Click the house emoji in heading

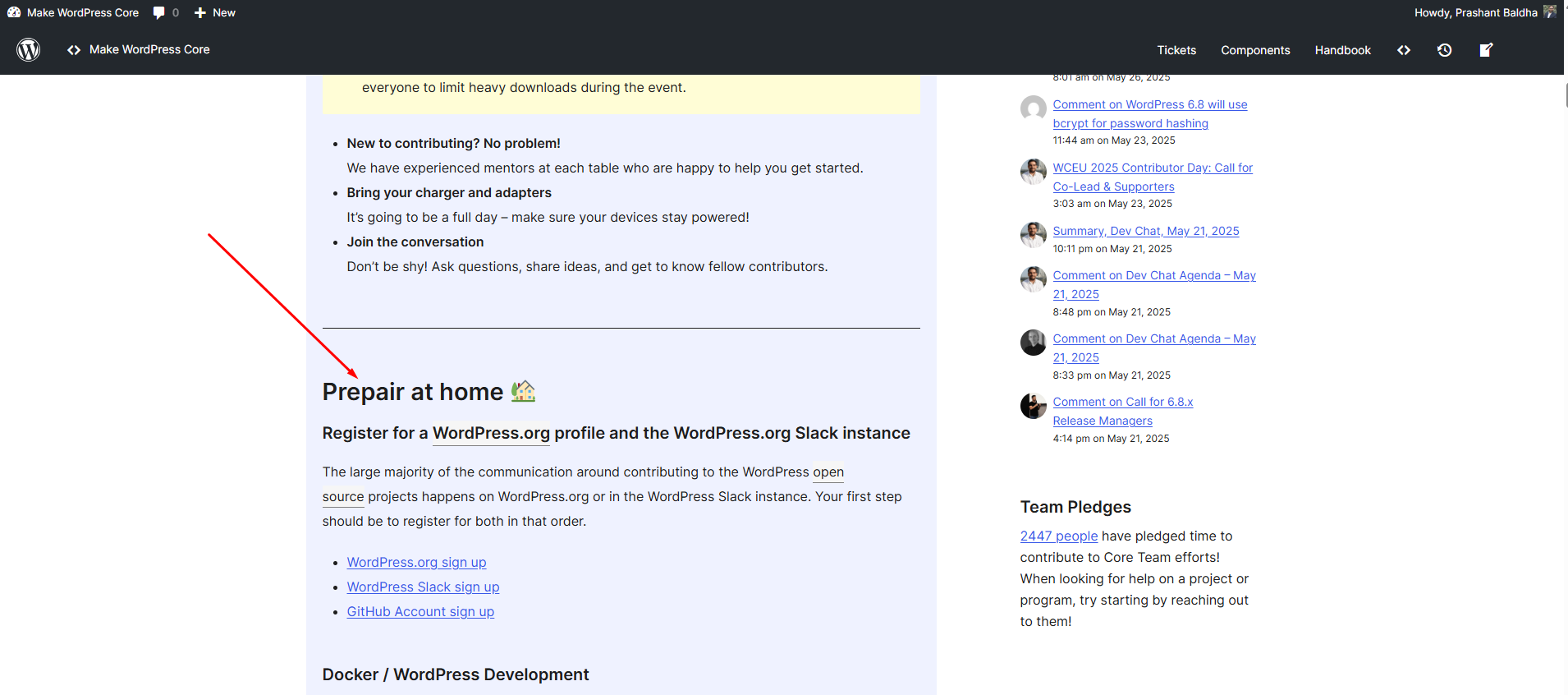[x=524, y=391]
